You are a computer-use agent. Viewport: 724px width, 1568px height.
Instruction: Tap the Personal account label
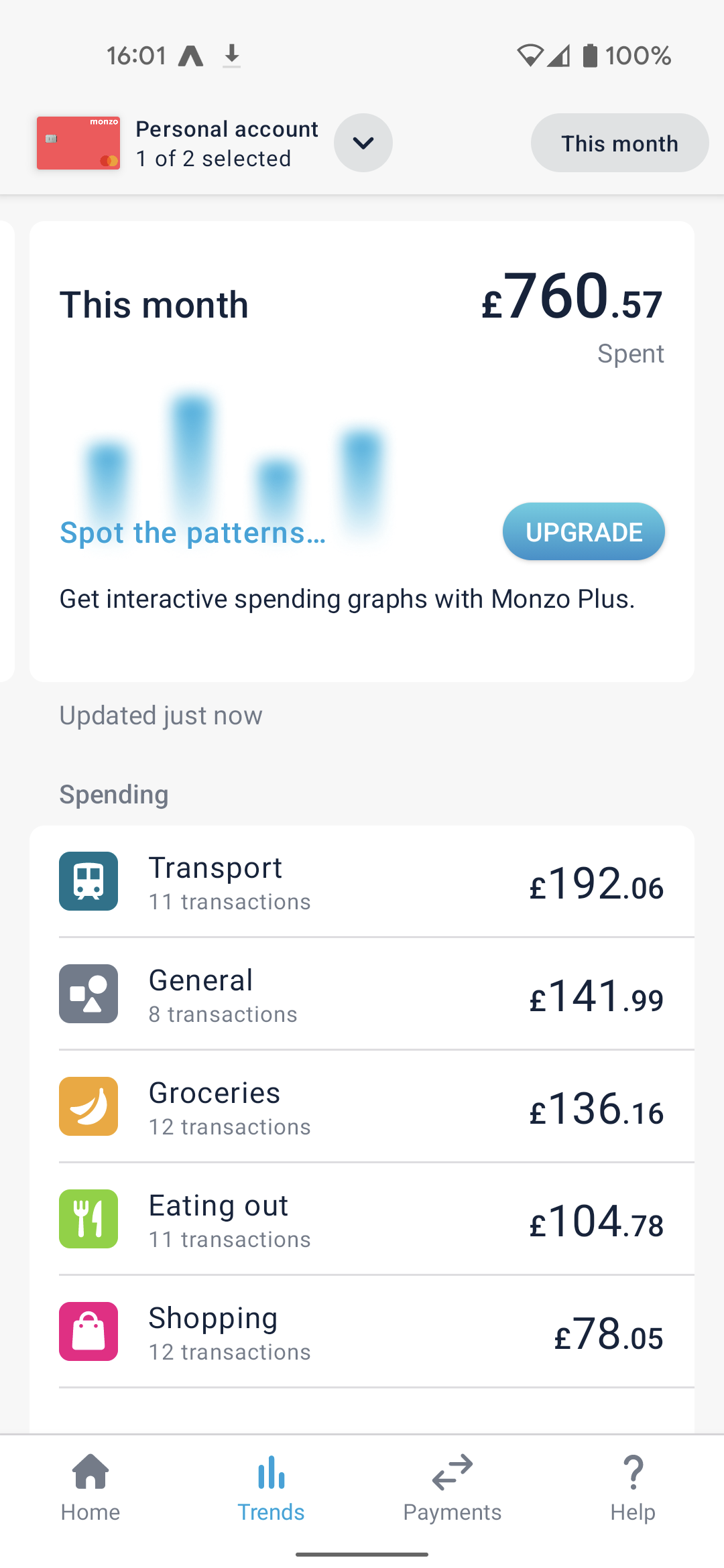[x=227, y=129]
